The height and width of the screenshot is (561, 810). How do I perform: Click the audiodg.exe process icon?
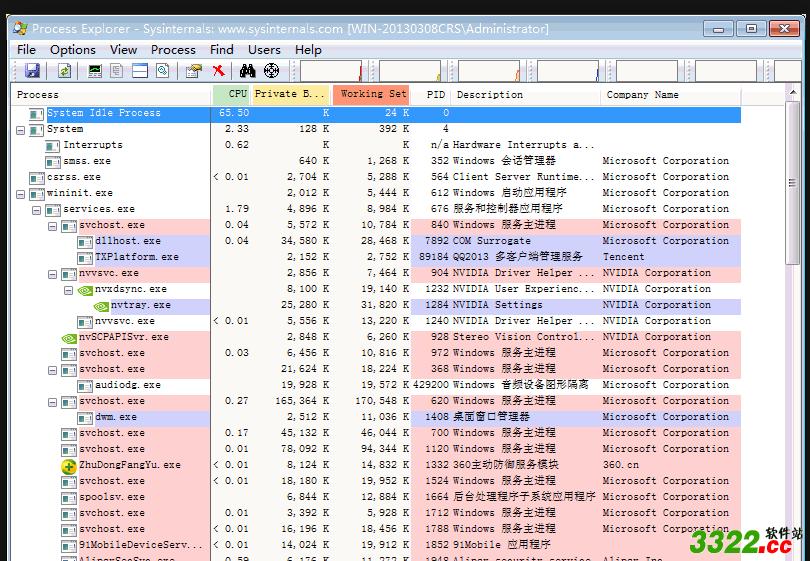(x=85, y=386)
